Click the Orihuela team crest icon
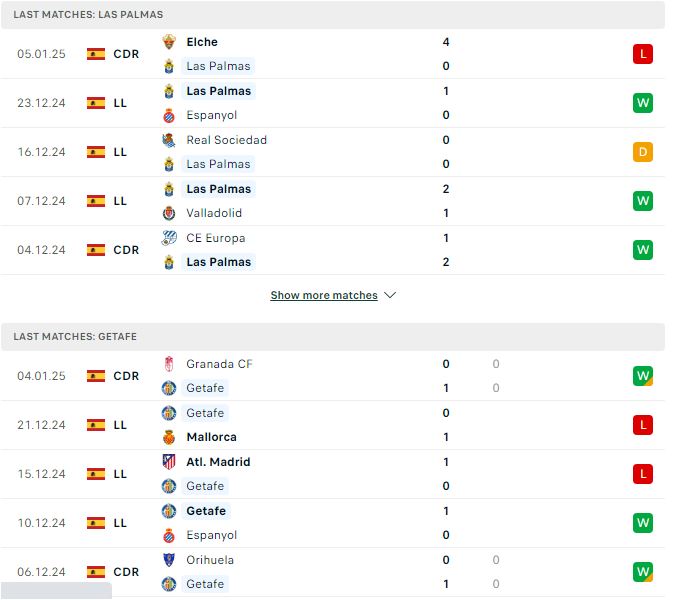 (x=169, y=560)
